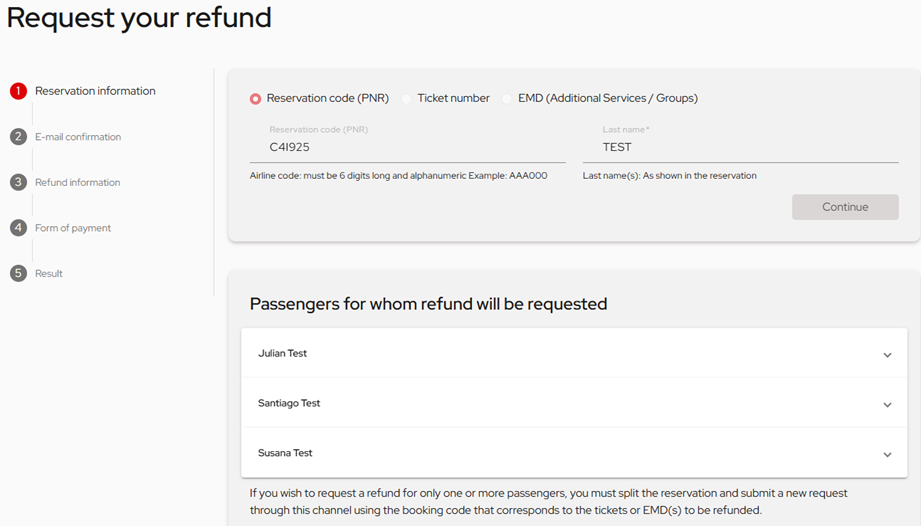
Task: Go to E-mail confirmation step
Action: click(x=78, y=137)
